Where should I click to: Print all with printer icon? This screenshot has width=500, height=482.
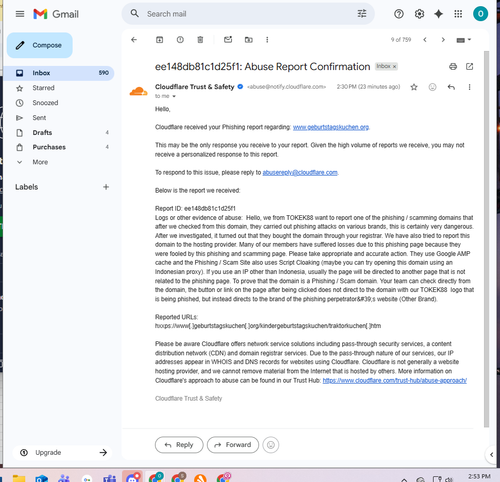point(453,67)
